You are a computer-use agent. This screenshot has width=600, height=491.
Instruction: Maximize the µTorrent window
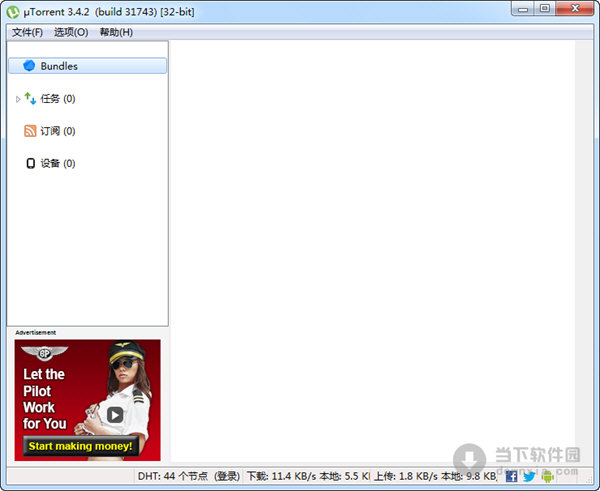click(545, 8)
